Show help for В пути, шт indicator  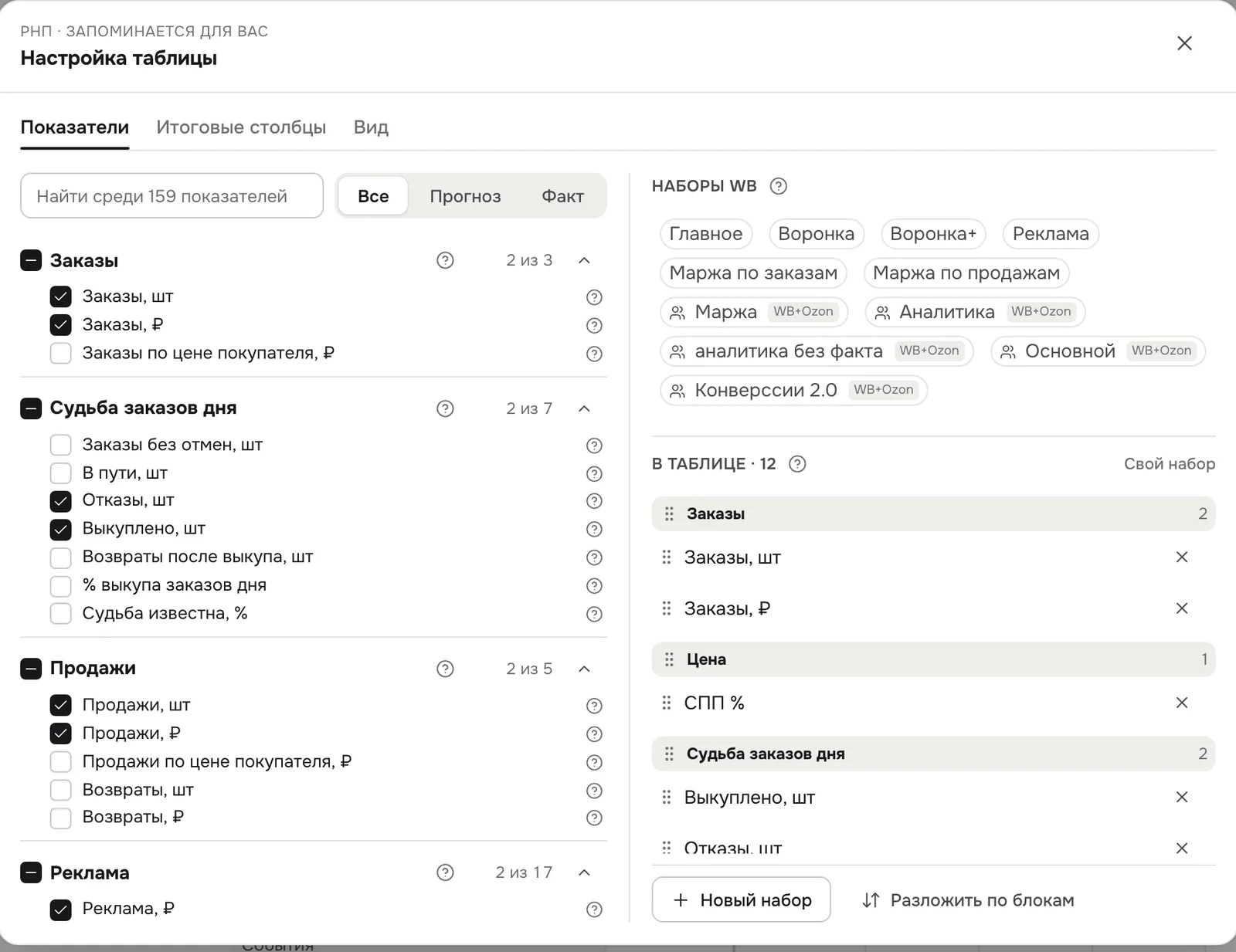(594, 474)
